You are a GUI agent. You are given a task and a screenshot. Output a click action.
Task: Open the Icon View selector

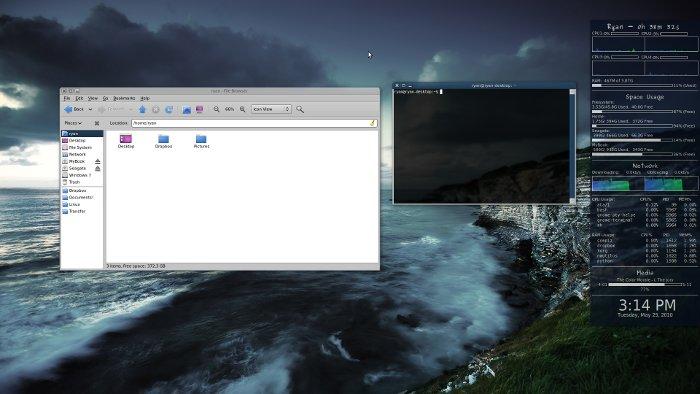coord(271,109)
